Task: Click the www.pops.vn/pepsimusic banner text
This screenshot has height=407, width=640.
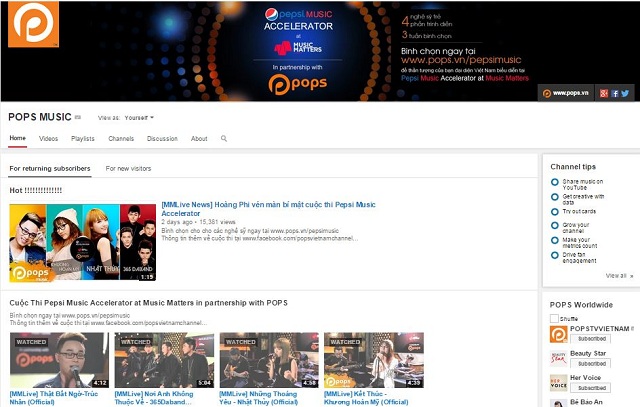Action: [x=461, y=60]
